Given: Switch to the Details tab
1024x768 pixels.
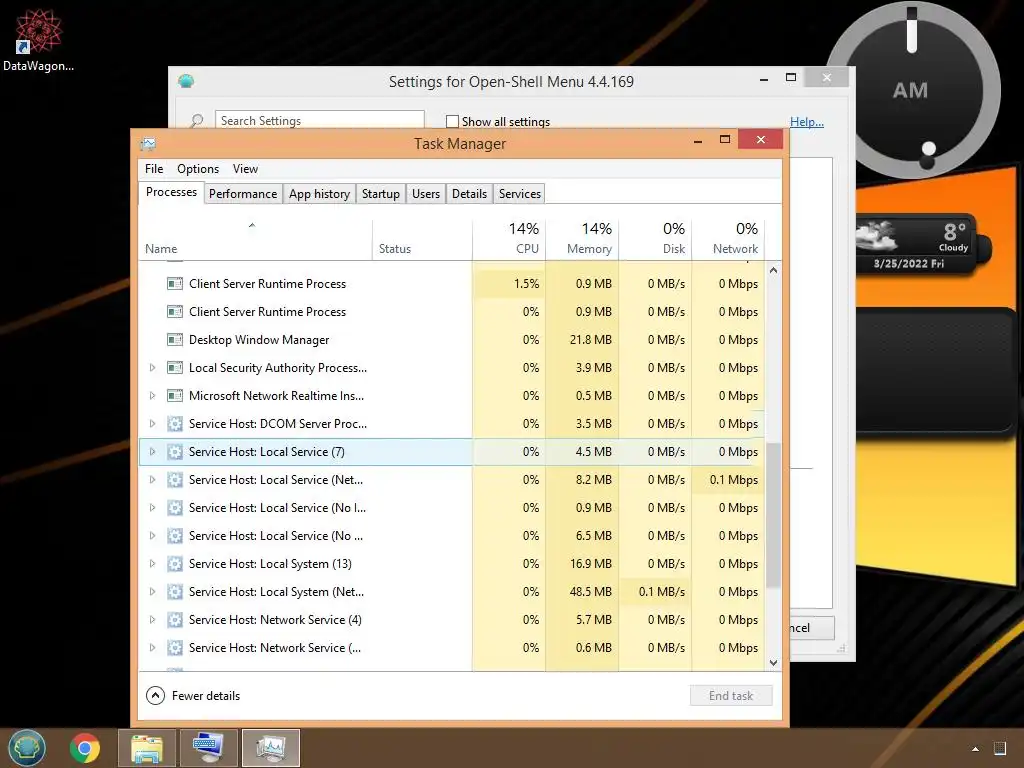Looking at the screenshot, I should pos(470,194).
